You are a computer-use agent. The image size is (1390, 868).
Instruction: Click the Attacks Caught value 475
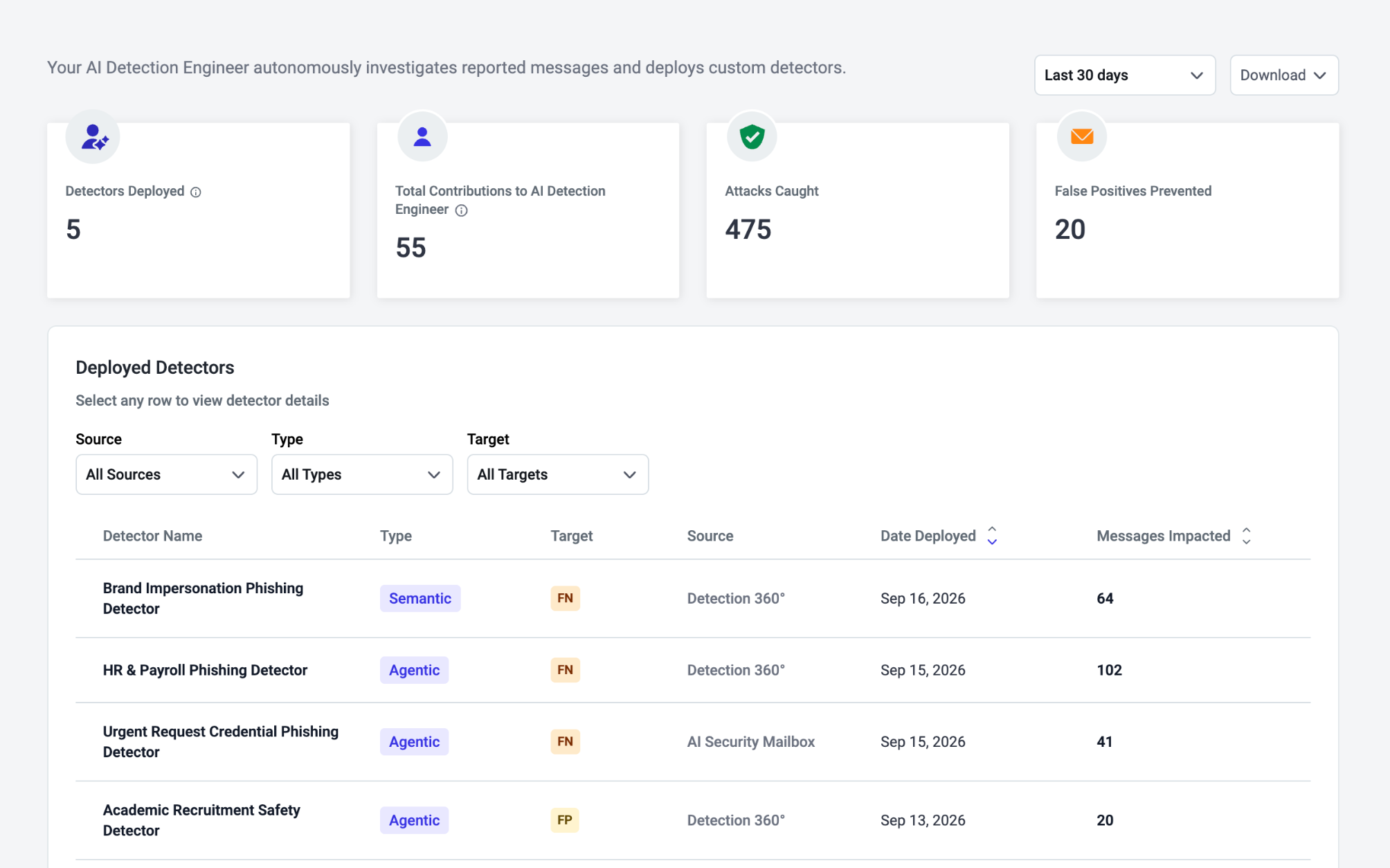pyautogui.click(x=748, y=229)
